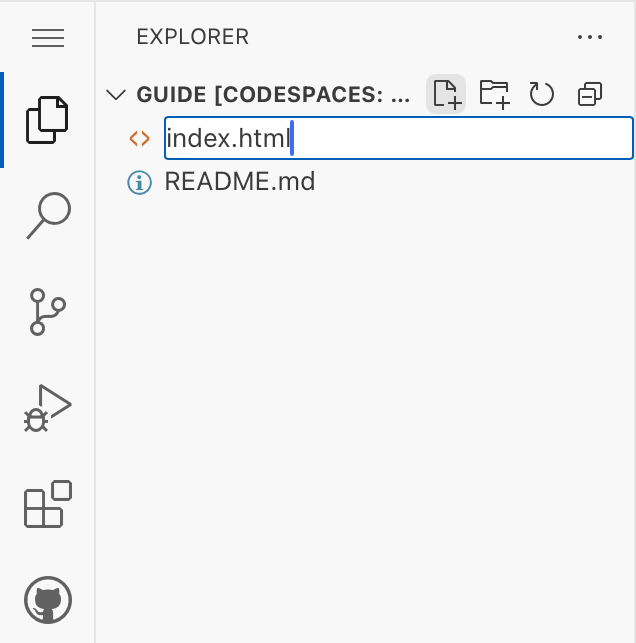This screenshot has height=643, width=636.
Task: Click the HTML file type icon
Action: pos(139,139)
